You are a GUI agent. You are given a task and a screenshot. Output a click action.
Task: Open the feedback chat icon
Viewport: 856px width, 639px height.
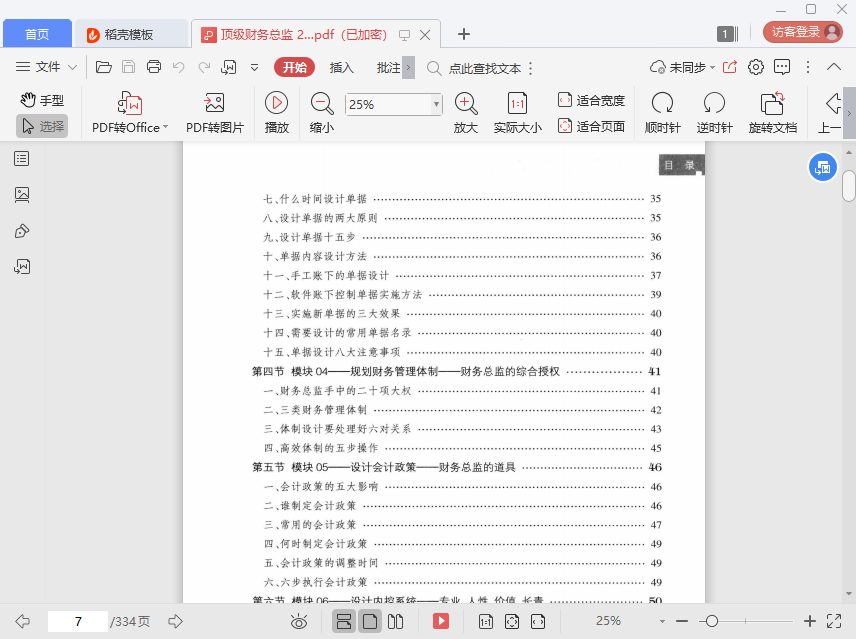point(782,67)
